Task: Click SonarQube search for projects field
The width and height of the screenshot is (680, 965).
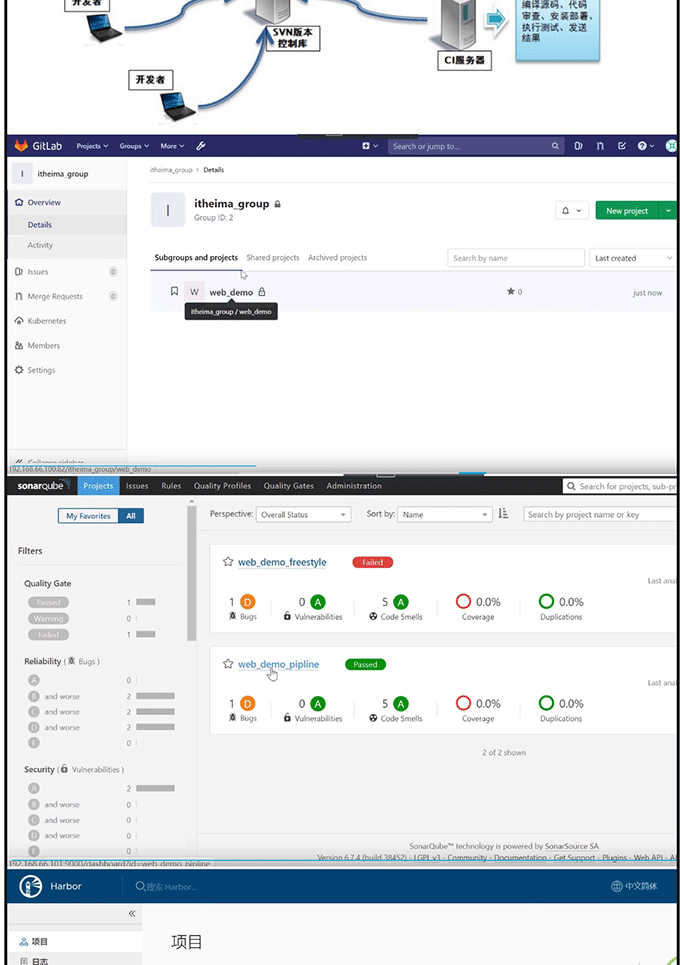Action: tap(620, 486)
